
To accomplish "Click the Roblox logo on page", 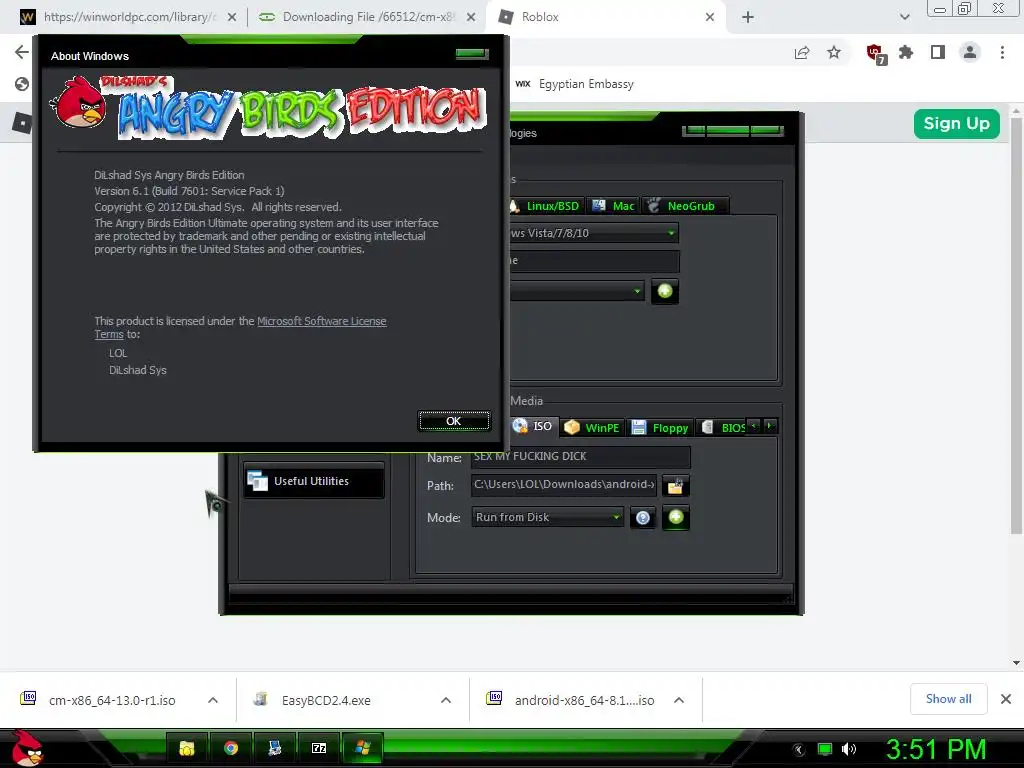I will pyautogui.click(x=22, y=122).
